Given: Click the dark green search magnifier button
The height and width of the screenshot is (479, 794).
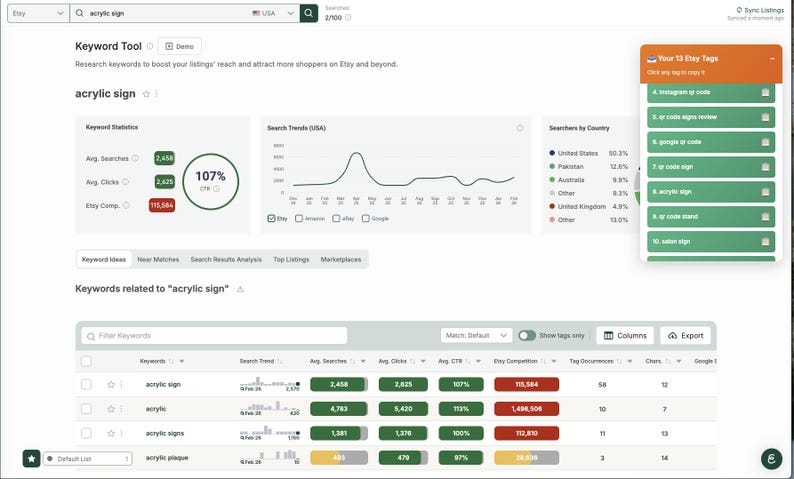Looking at the screenshot, I should (309, 13).
